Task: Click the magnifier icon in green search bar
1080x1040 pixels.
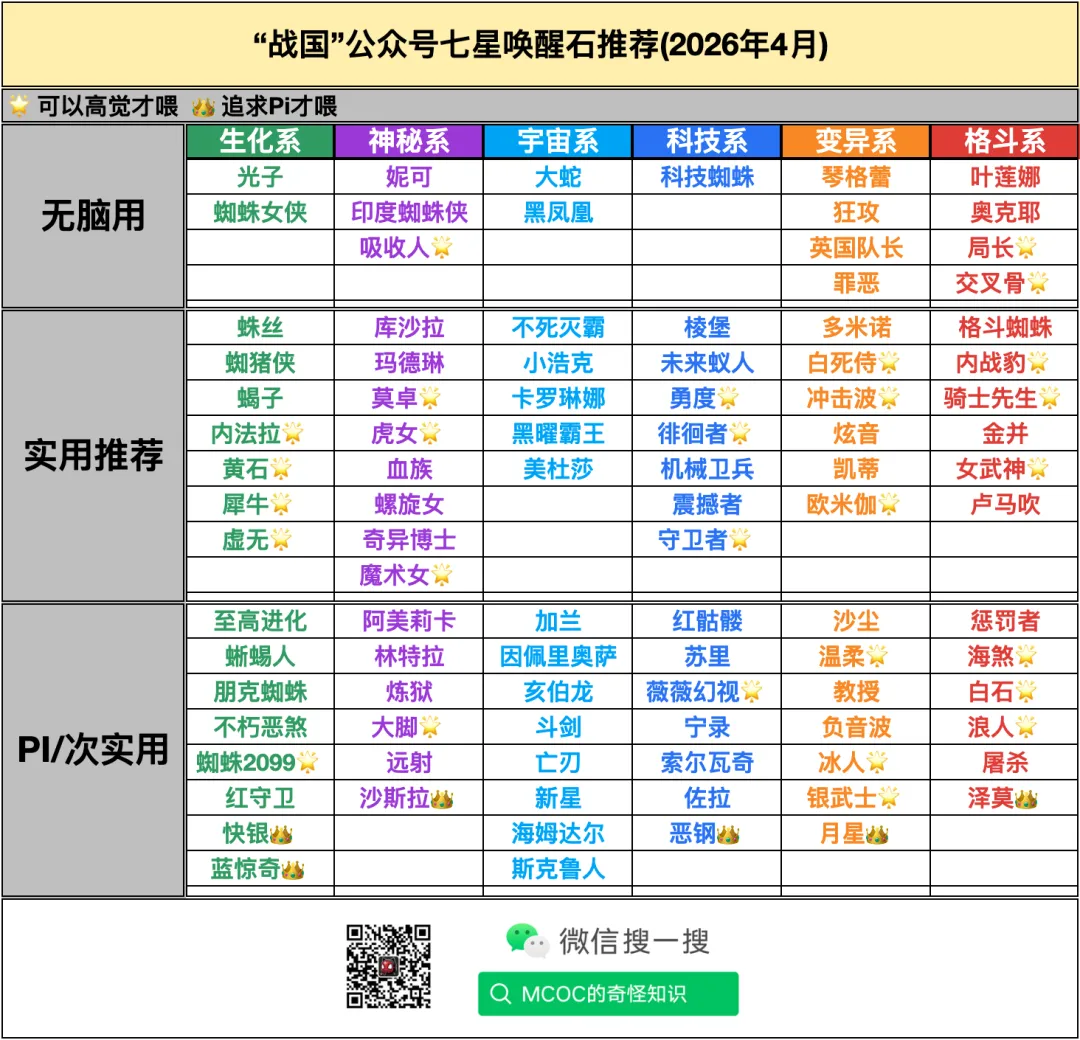Action: point(500,994)
